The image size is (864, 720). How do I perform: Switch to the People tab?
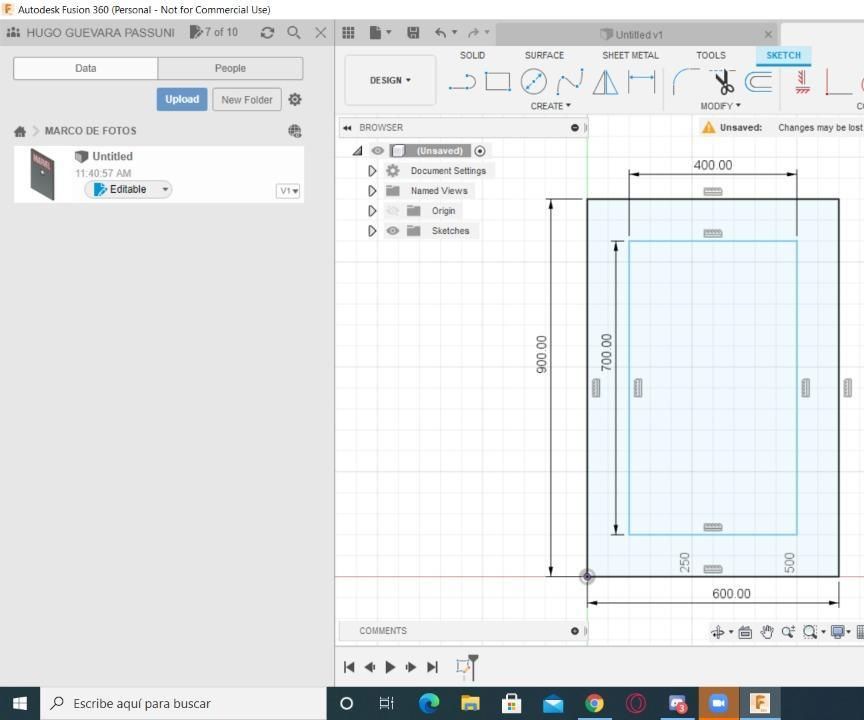click(x=230, y=68)
